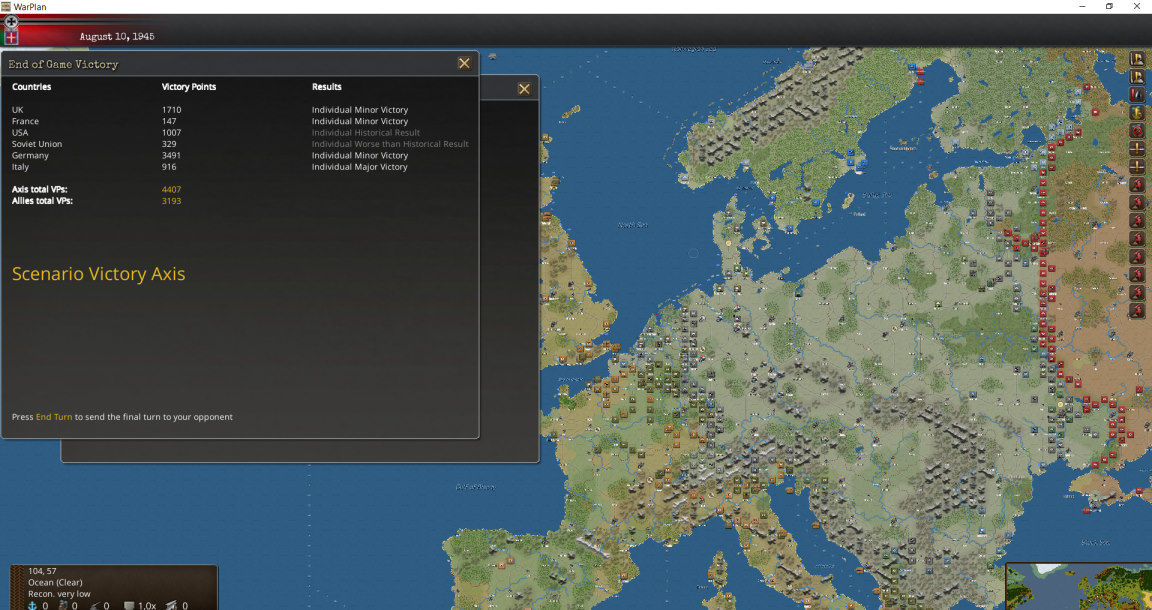Click the End Turn link text
This screenshot has height=610, width=1152.
(x=54, y=417)
